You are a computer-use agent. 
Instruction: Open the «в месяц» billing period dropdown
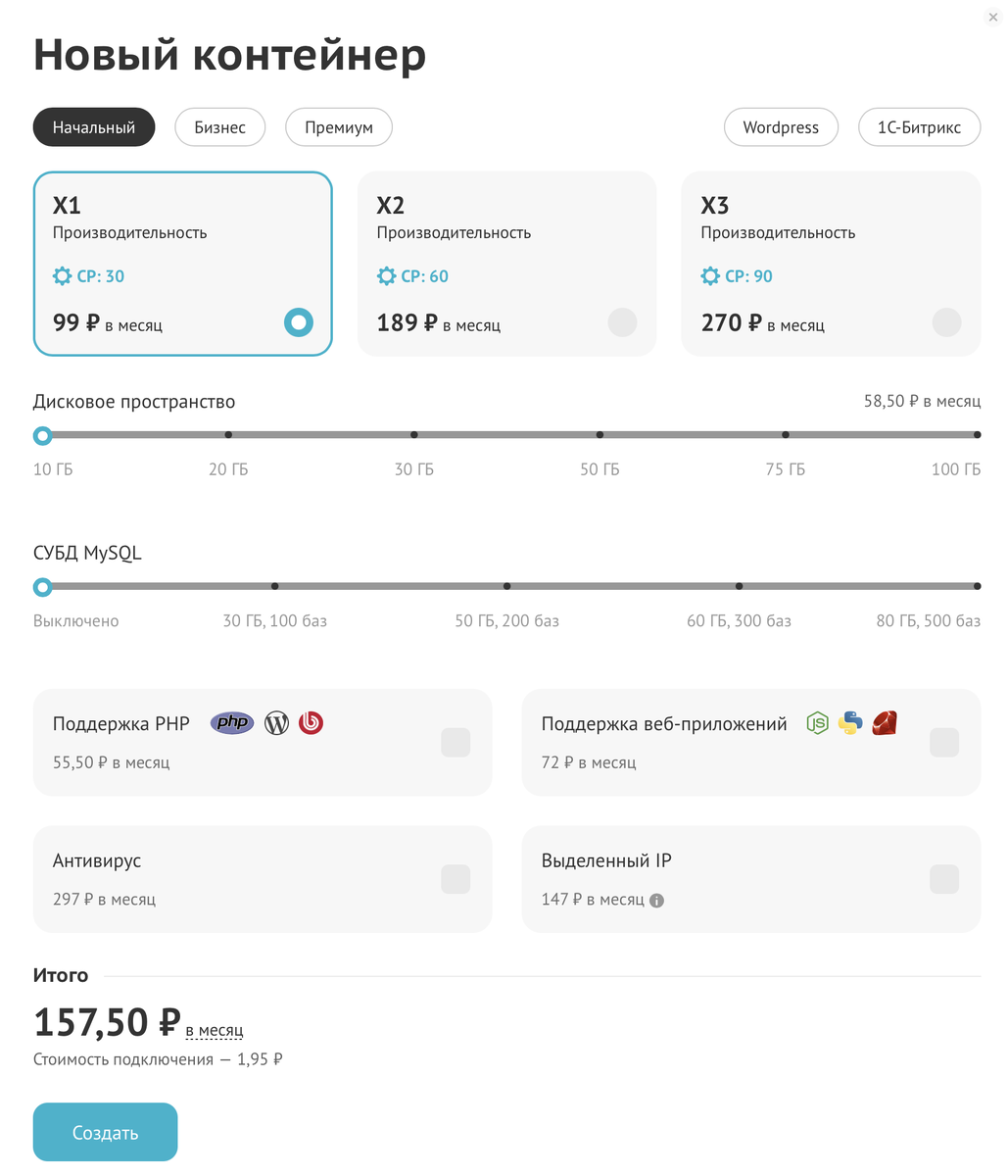[x=215, y=1030]
